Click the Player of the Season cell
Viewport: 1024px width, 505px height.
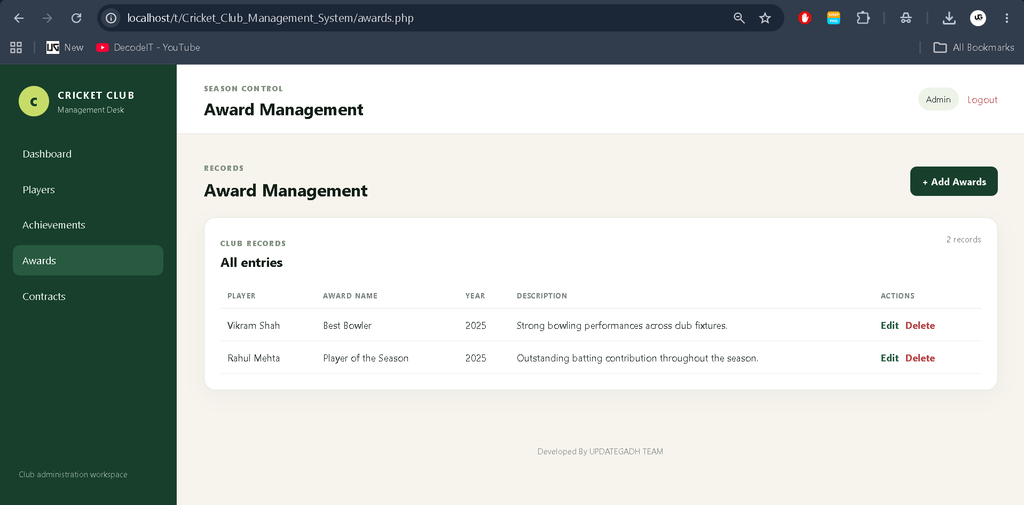tap(366, 358)
